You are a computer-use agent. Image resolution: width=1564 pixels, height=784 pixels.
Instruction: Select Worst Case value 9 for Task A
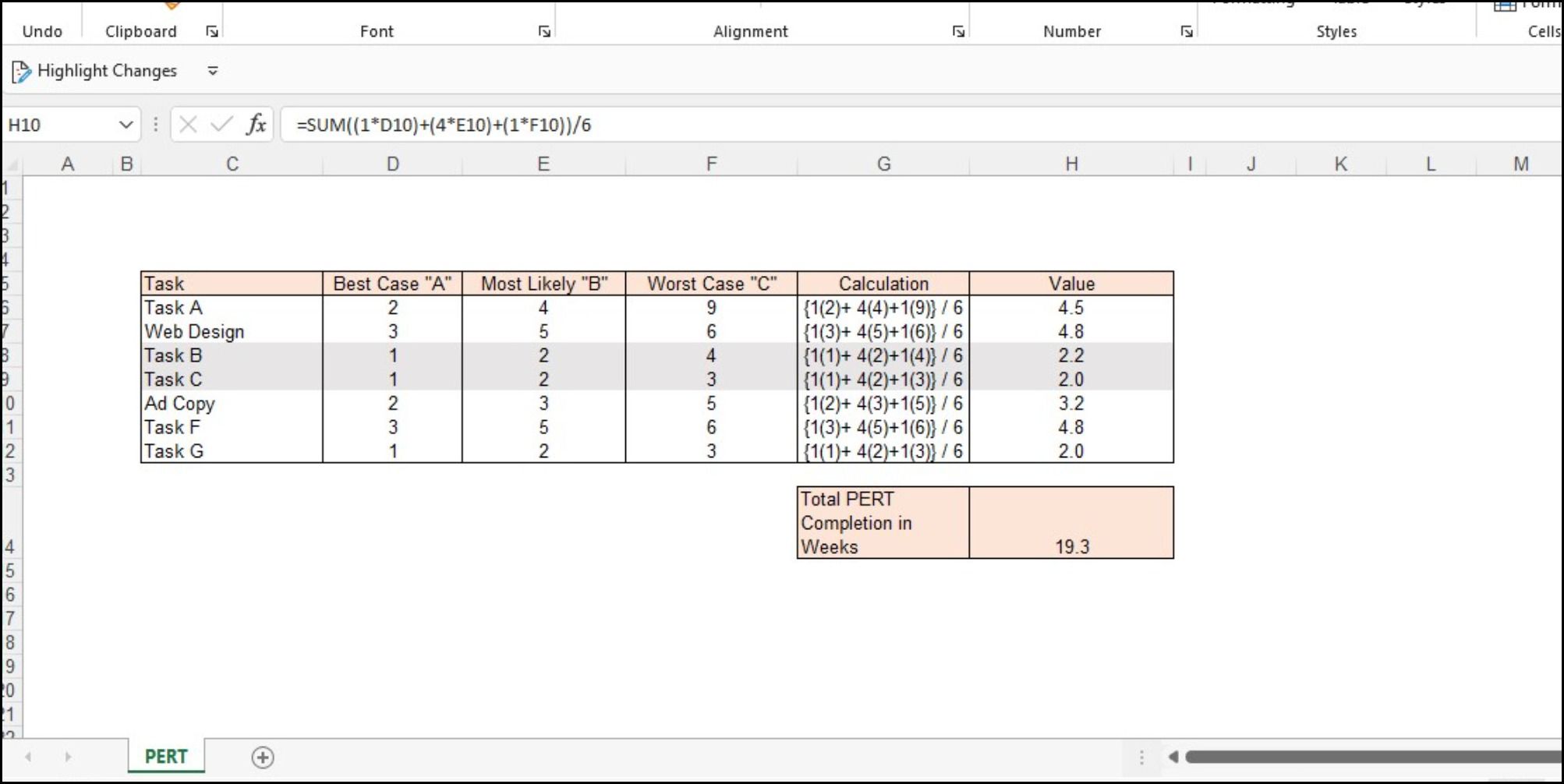(711, 308)
